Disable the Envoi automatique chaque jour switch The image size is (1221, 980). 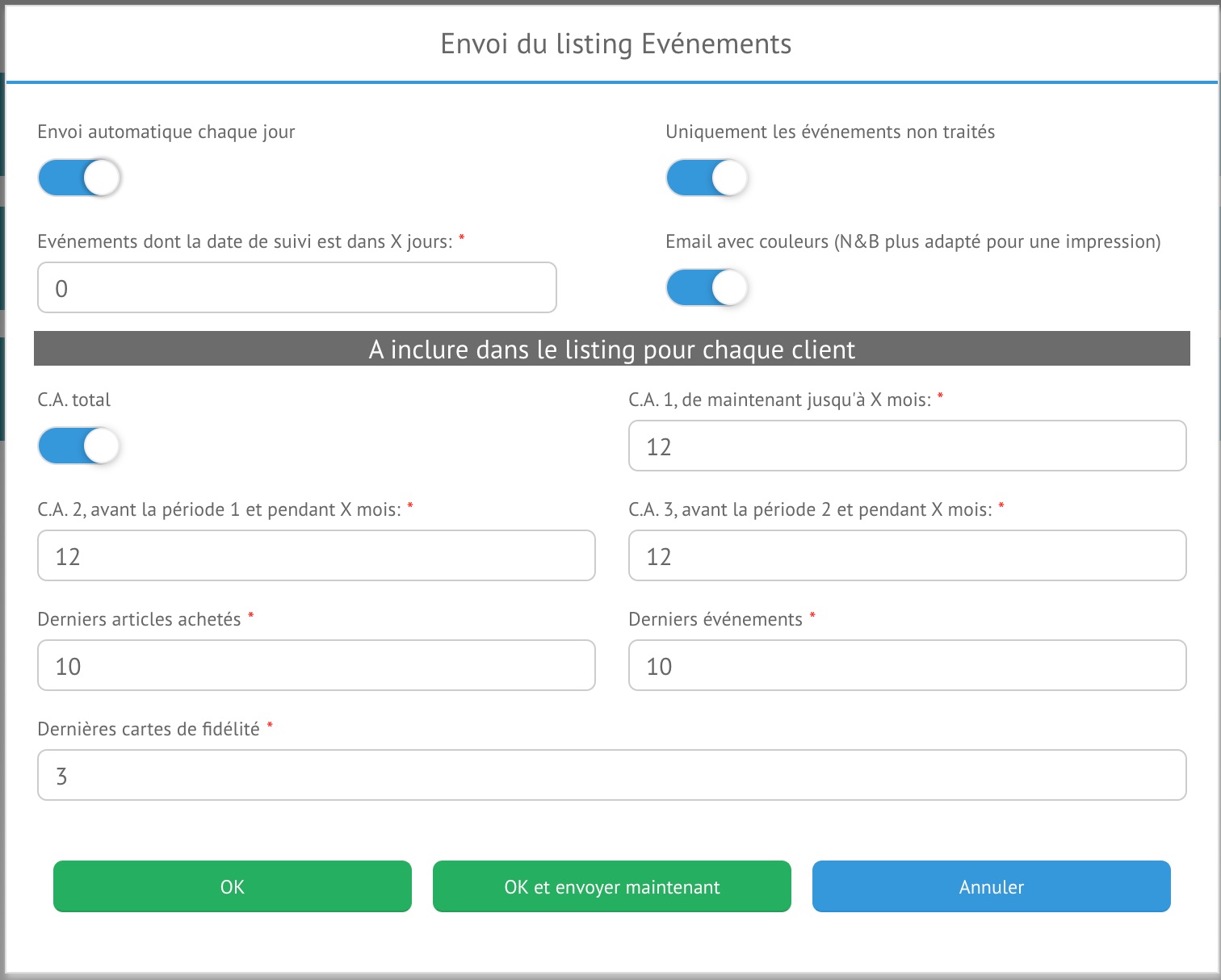pos(79,178)
